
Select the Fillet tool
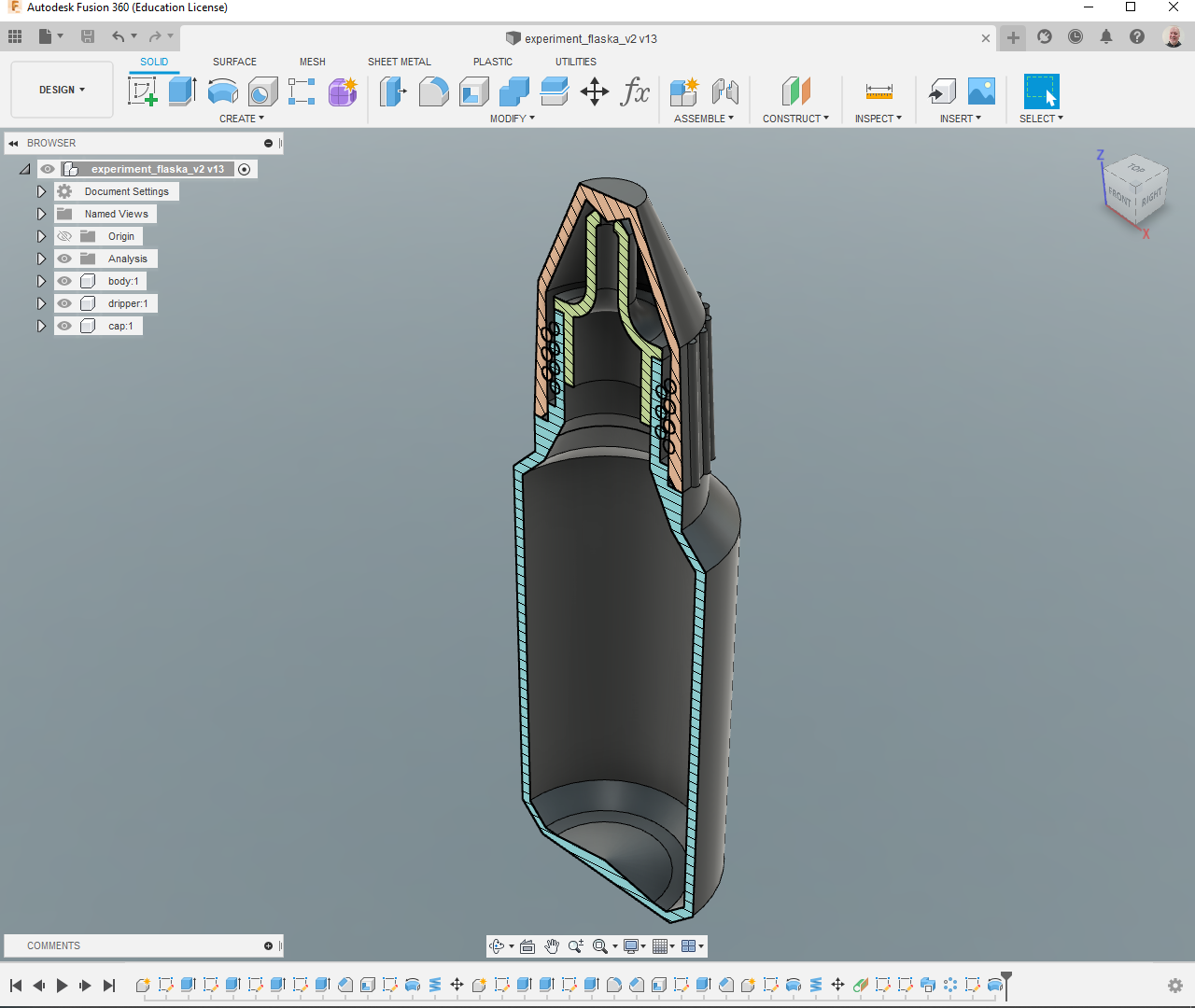(433, 91)
